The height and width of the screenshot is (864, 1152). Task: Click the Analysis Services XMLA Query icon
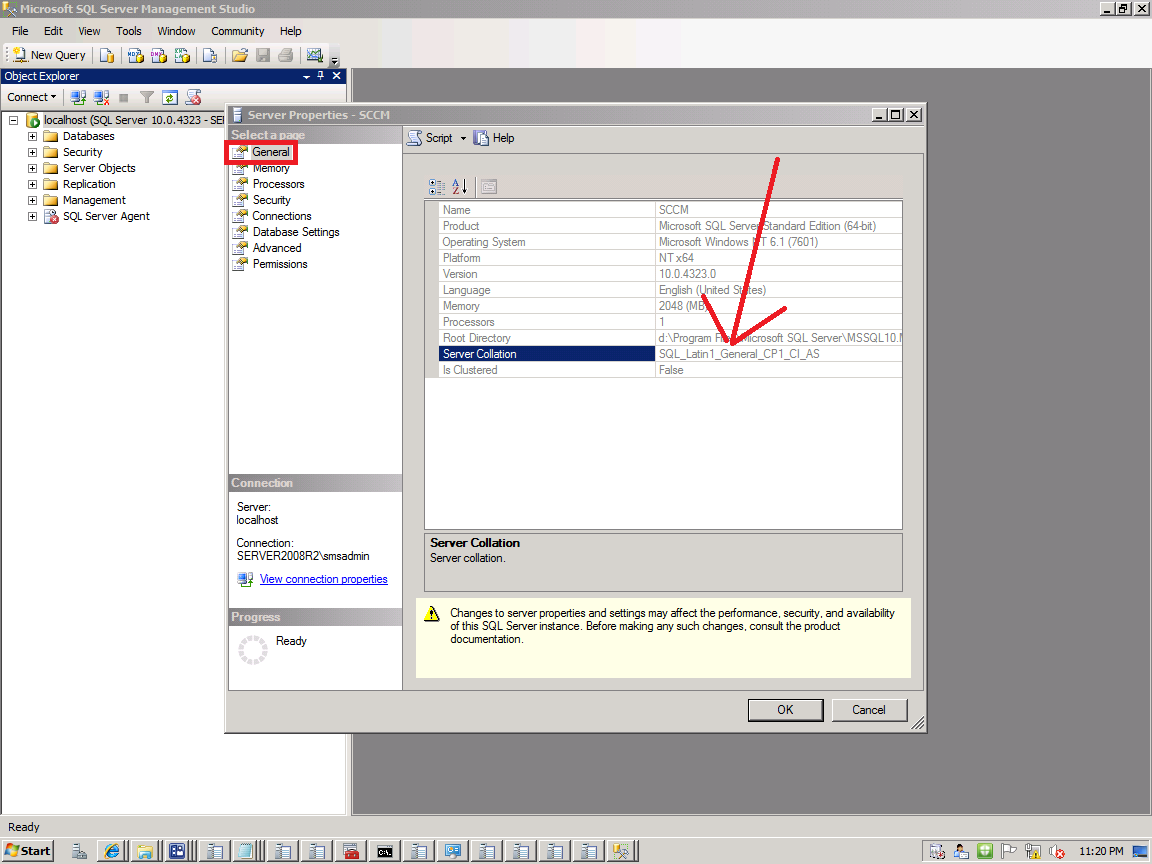tap(182, 55)
